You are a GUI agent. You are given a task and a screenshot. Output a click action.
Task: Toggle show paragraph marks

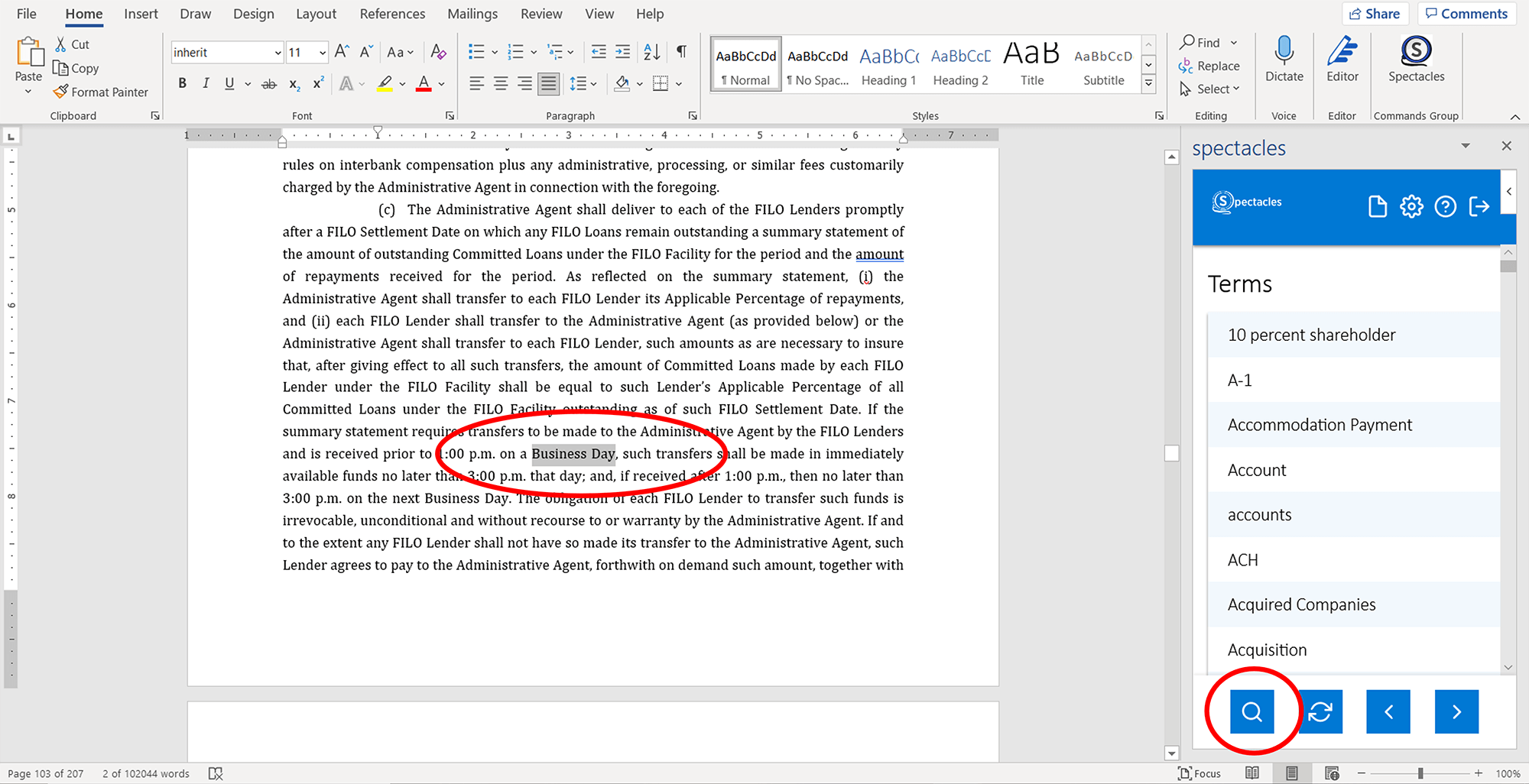[x=681, y=52]
